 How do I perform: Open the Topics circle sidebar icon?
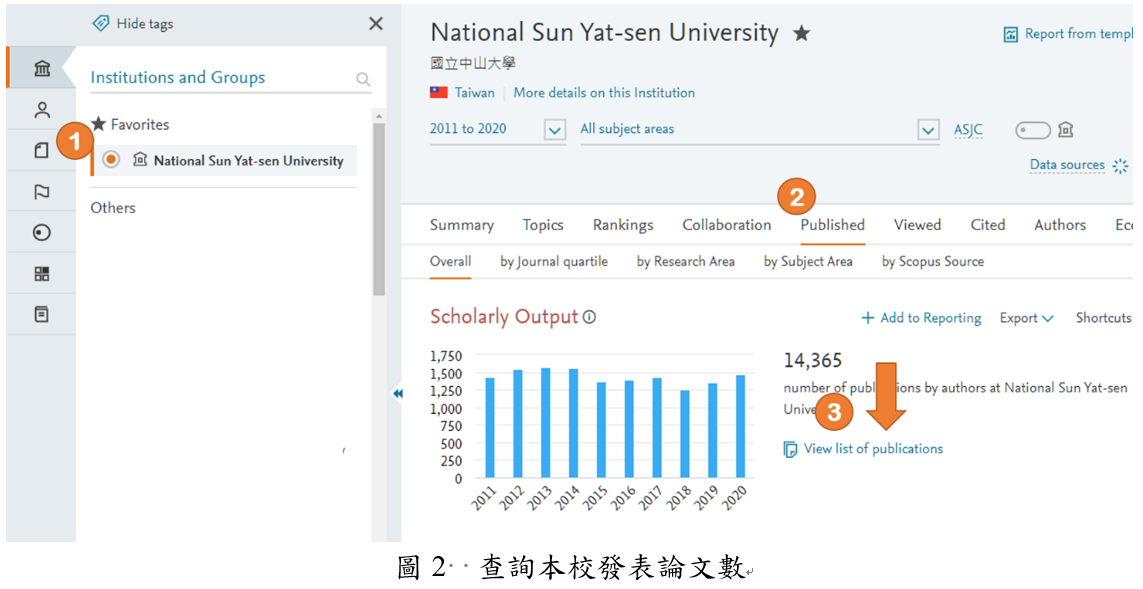[42, 233]
